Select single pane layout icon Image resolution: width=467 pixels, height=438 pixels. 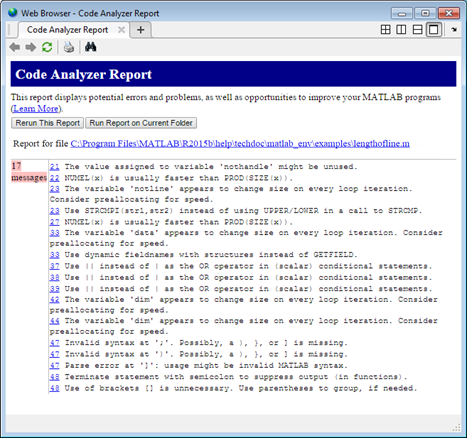click(x=434, y=30)
